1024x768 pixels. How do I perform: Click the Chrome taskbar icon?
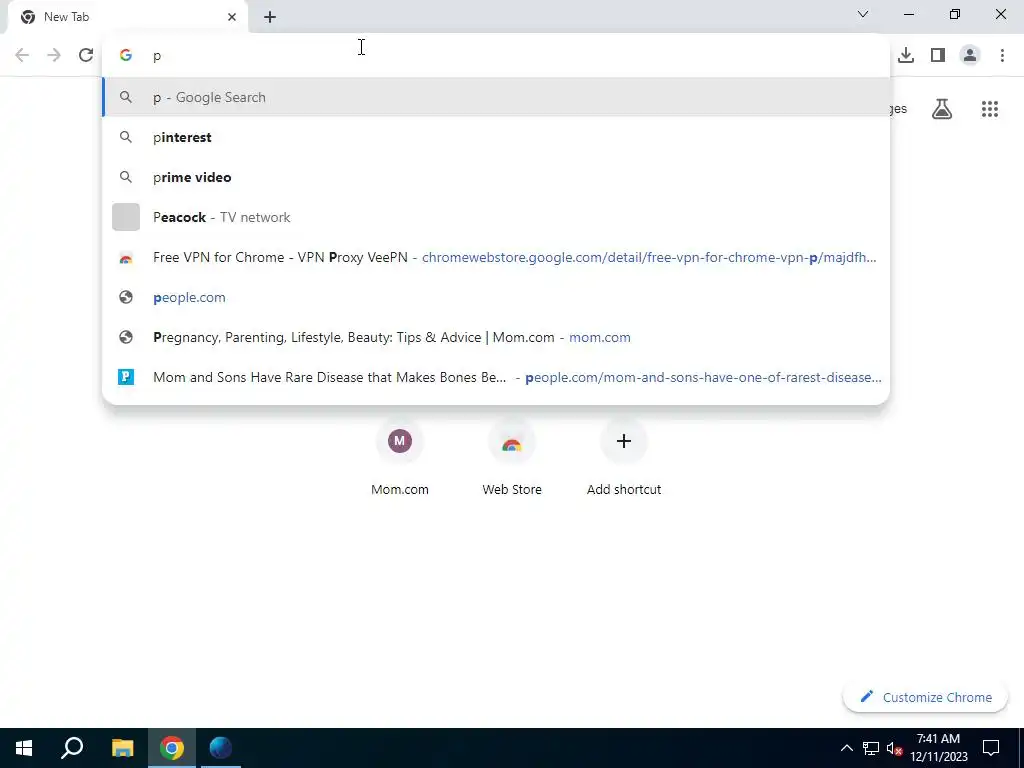(172, 748)
